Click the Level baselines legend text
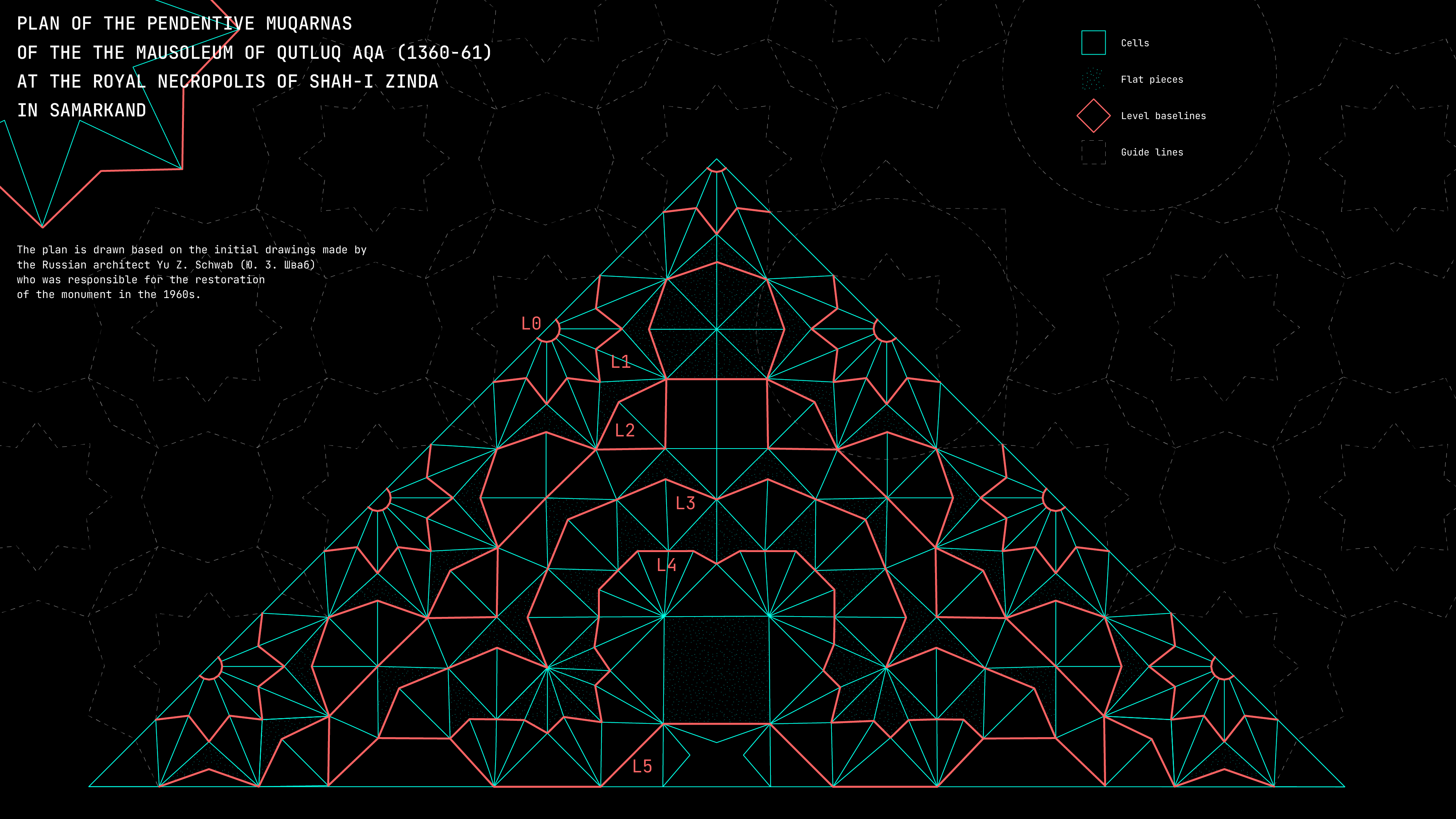This screenshot has width=1456, height=819. (x=1163, y=116)
